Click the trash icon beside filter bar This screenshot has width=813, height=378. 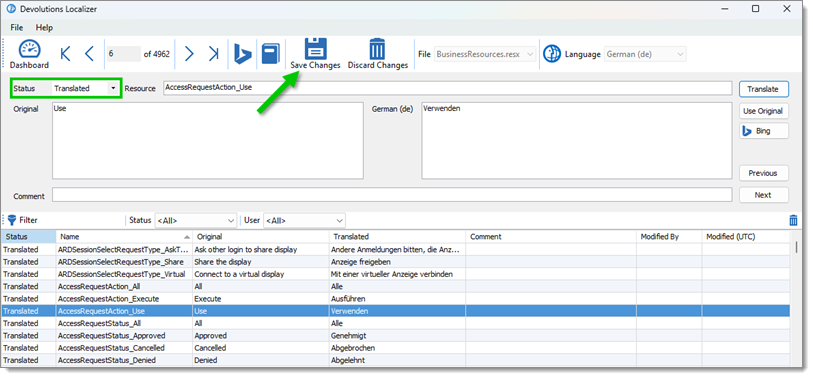pos(793,220)
